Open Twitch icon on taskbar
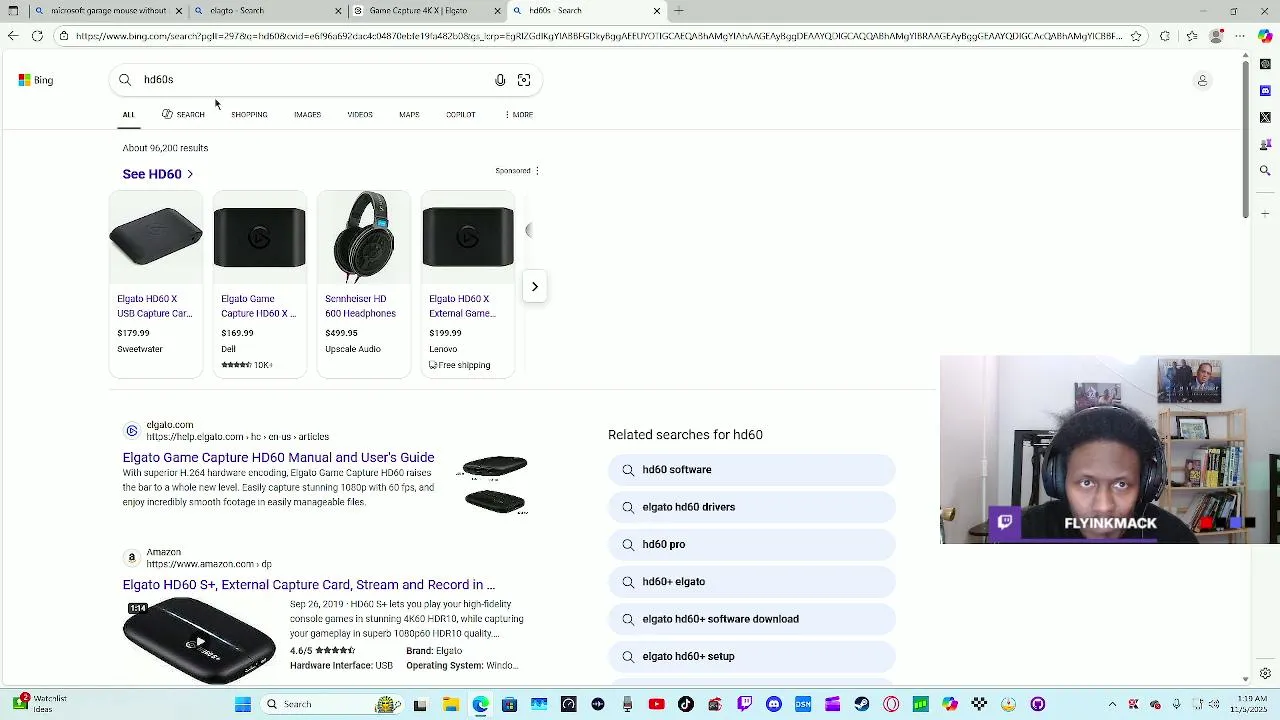Image resolution: width=1280 pixels, height=720 pixels. point(744,704)
